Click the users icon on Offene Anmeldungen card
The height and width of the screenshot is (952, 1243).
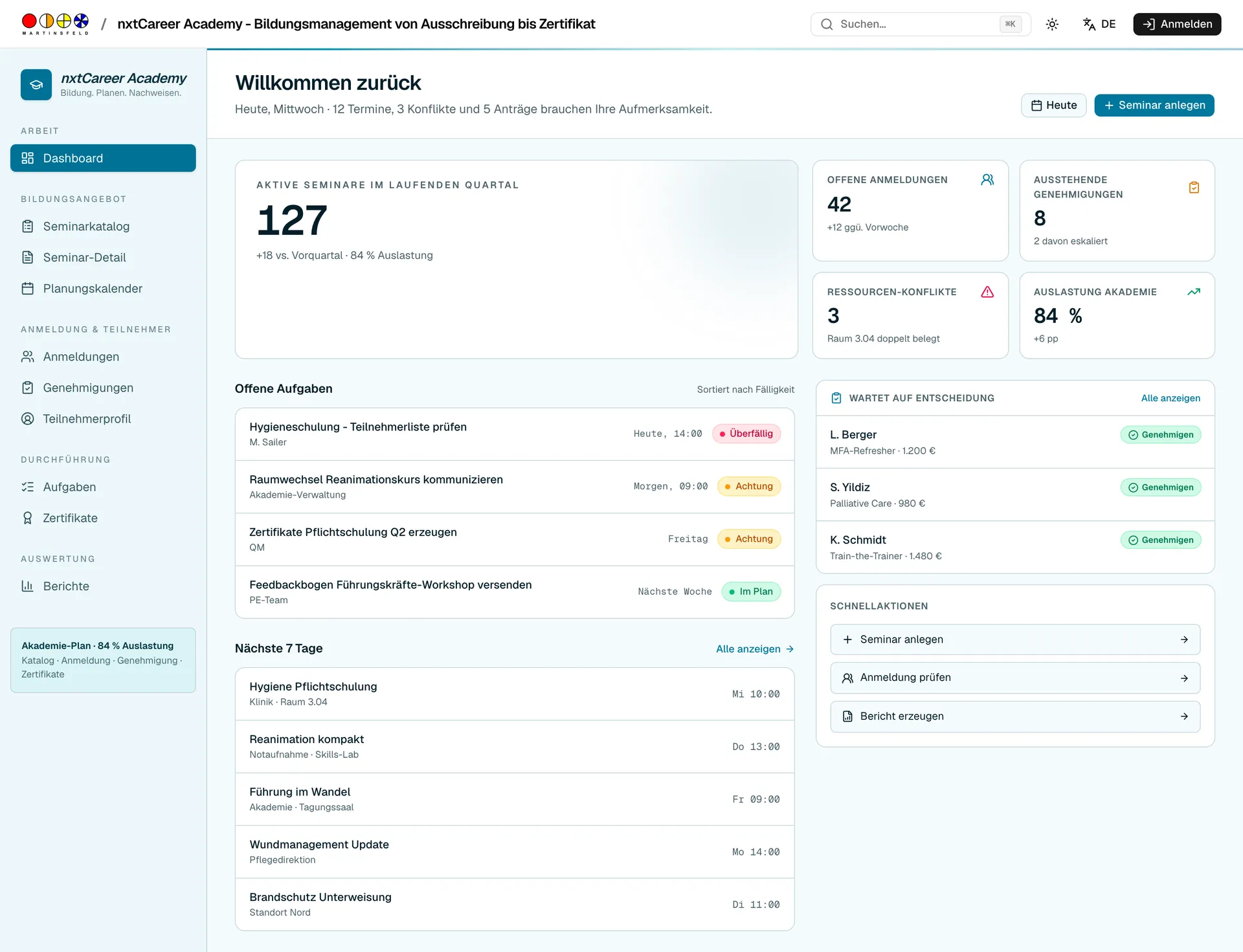pyautogui.click(x=987, y=180)
